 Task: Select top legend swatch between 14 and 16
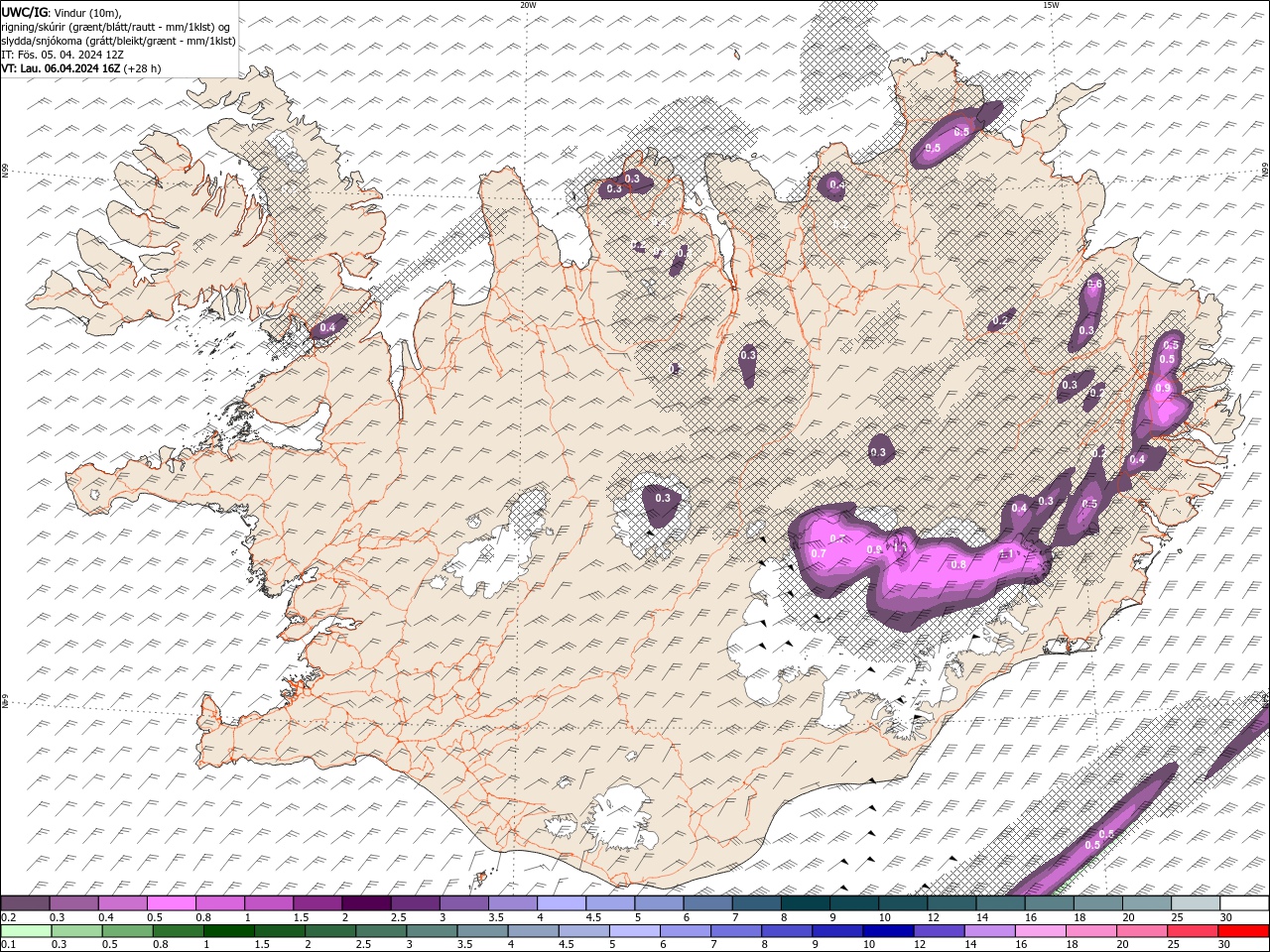[x=1000, y=903]
